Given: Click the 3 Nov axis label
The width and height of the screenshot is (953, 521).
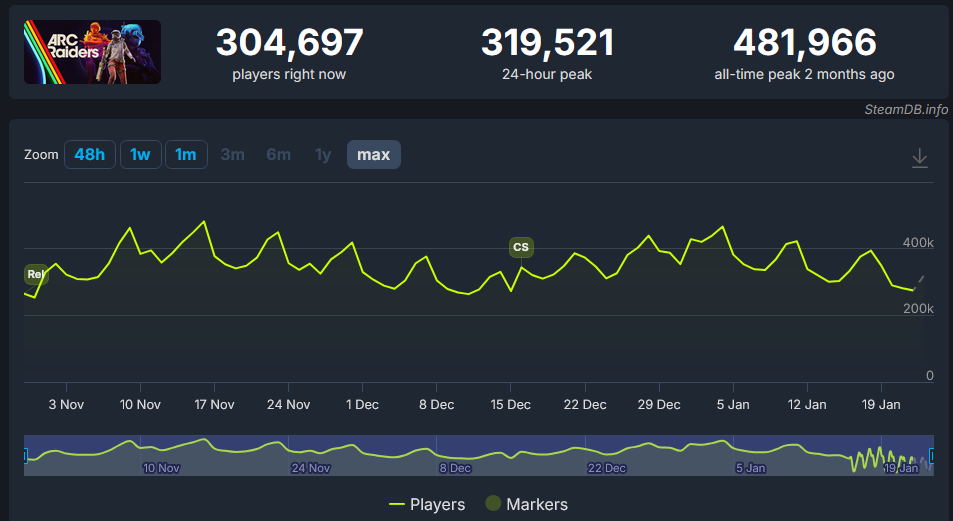Looking at the screenshot, I should [66, 404].
